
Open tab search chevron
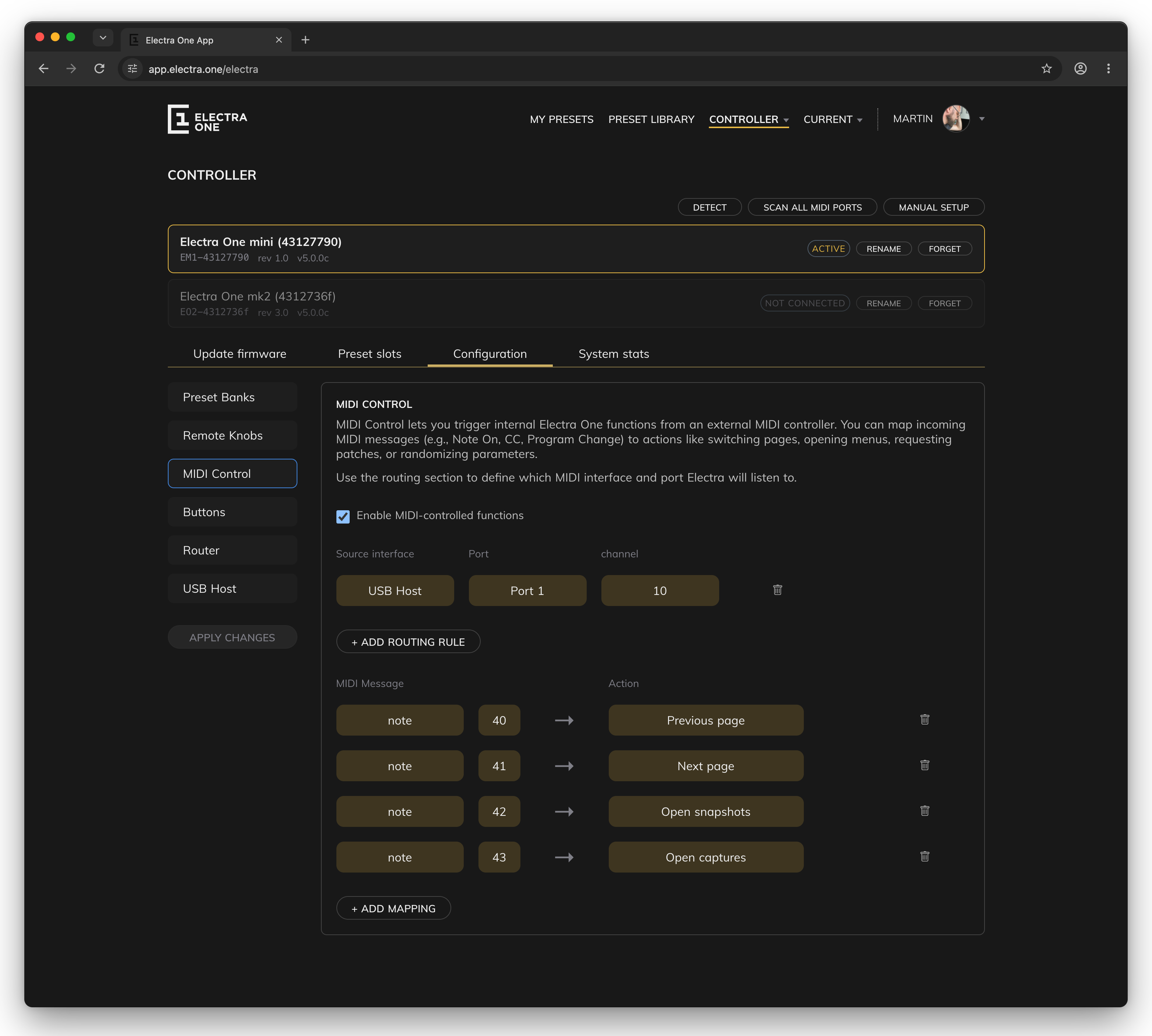click(103, 38)
